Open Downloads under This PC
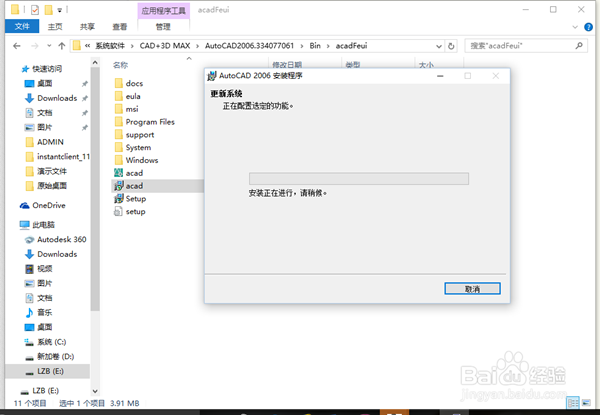This screenshot has height=415, width=600. [51, 254]
